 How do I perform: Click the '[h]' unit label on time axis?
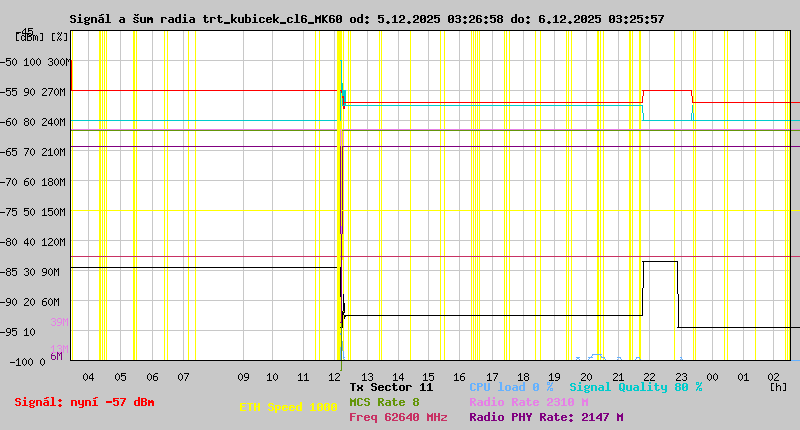point(778,386)
